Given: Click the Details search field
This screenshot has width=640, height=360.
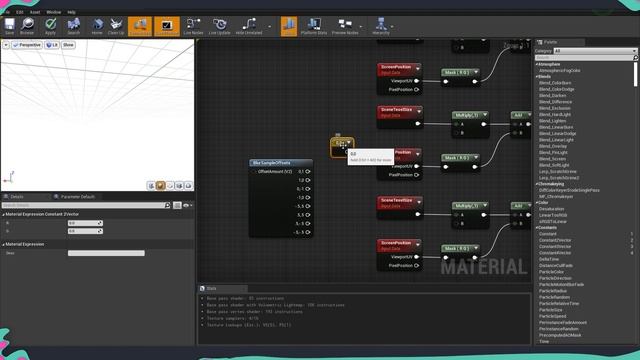Looking at the screenshot, I should coord(86,205).
